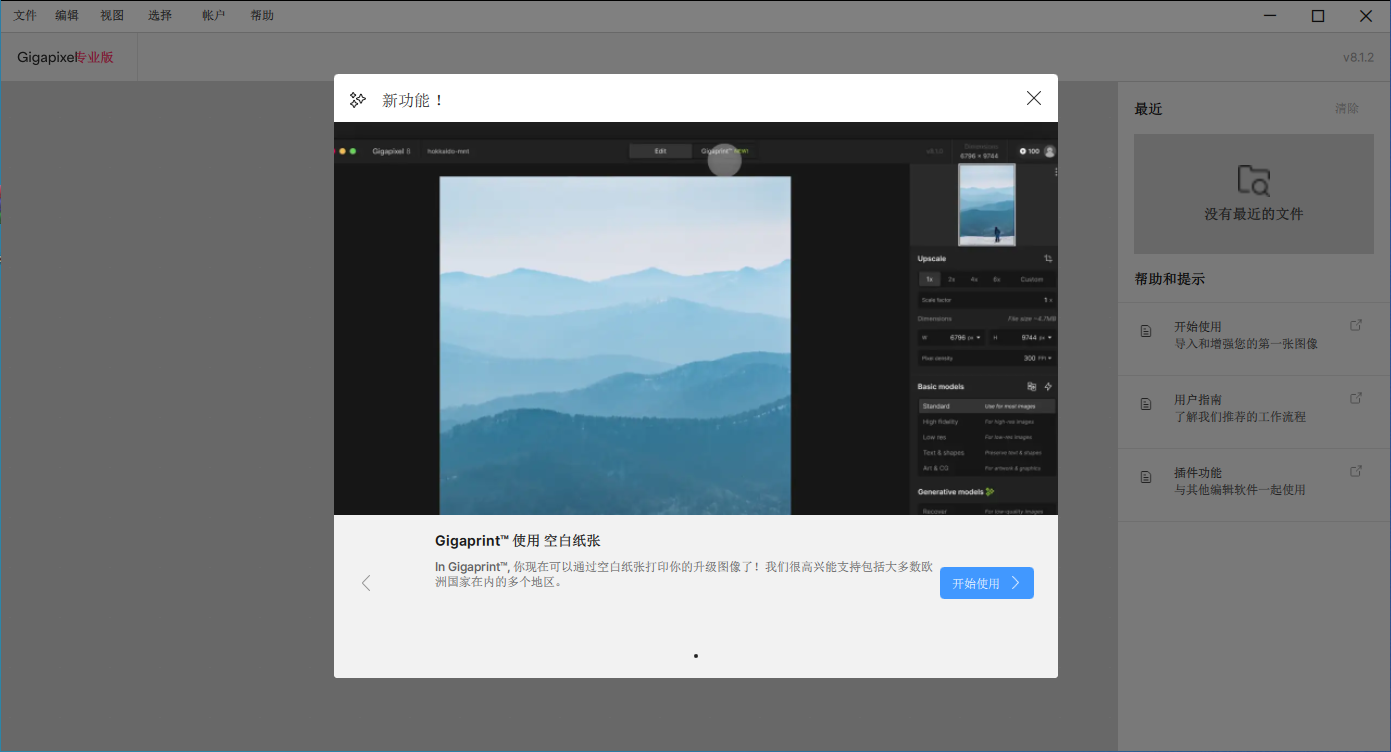Screen dimensions: 1391x752
Task: Open the 选择 menu
Action: click(160, 16)
